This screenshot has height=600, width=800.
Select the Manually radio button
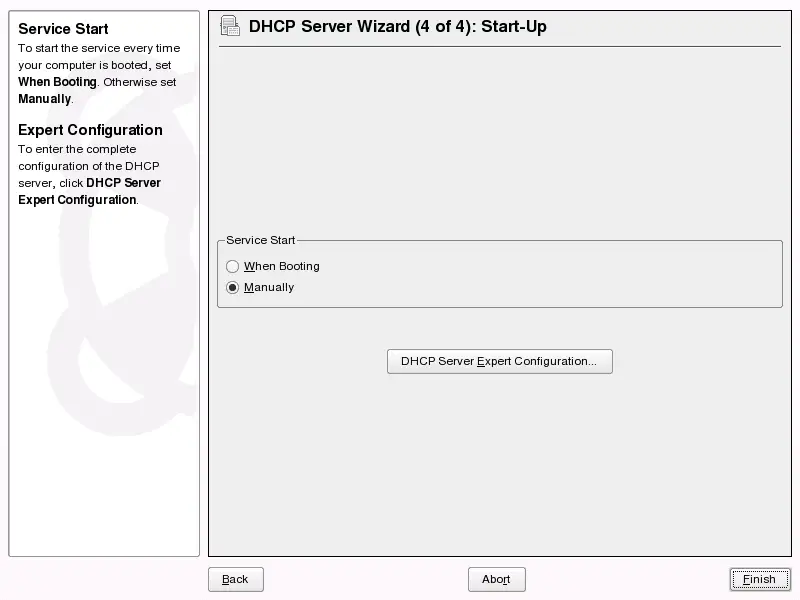(x=233, y=287)
